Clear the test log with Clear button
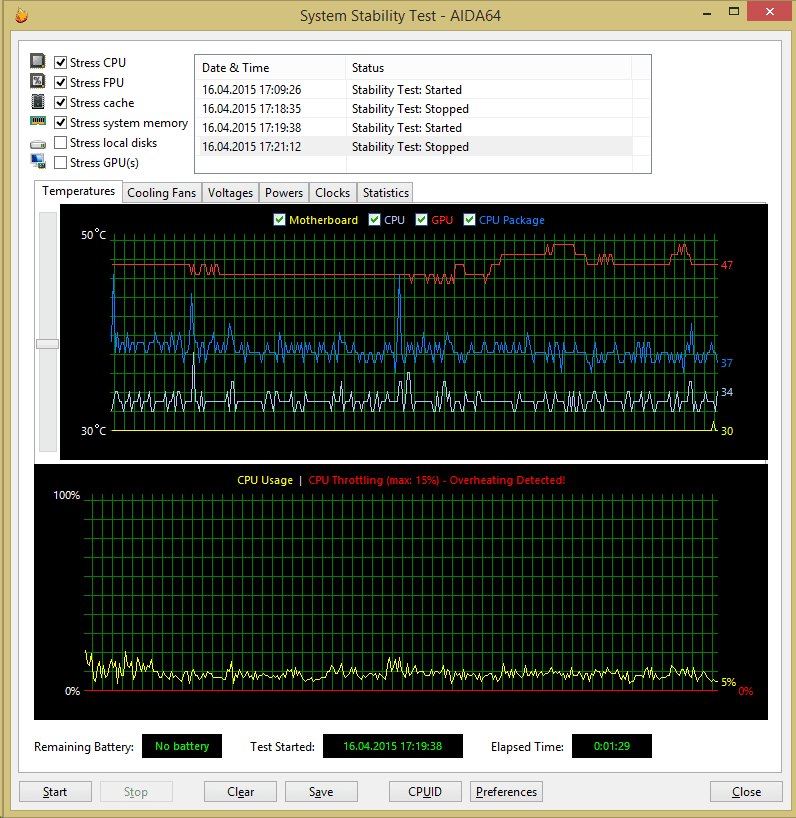This screenshot has height=818, width=796. pyautogui.click(x=240, y=791)
